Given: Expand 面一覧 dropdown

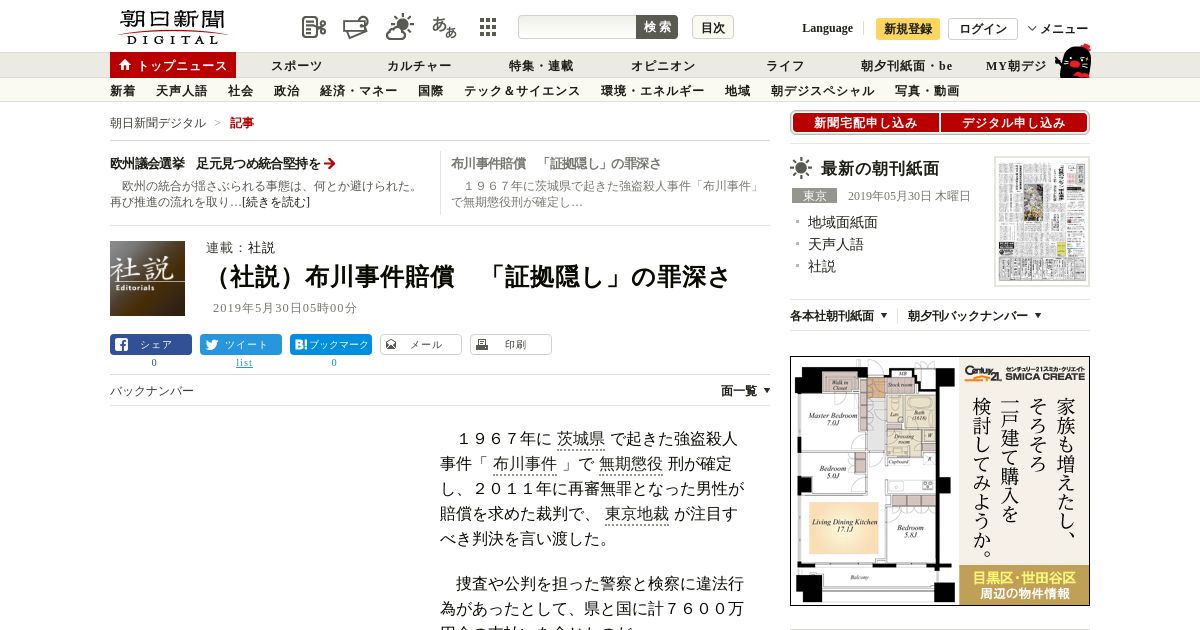Looking at the screenshot, I should pyautogui.click(x=746, y=391).
